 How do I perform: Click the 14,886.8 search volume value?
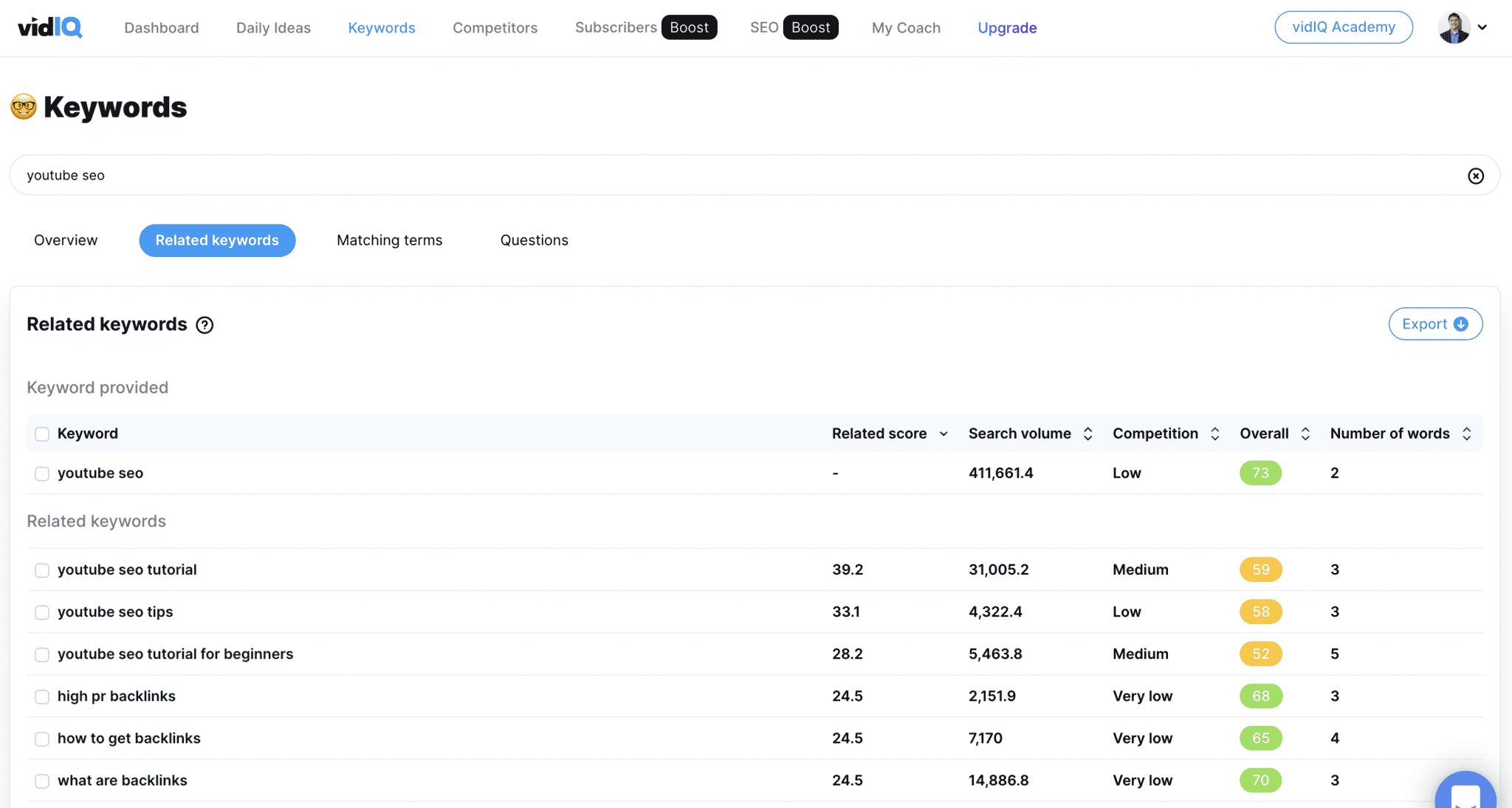998,780
